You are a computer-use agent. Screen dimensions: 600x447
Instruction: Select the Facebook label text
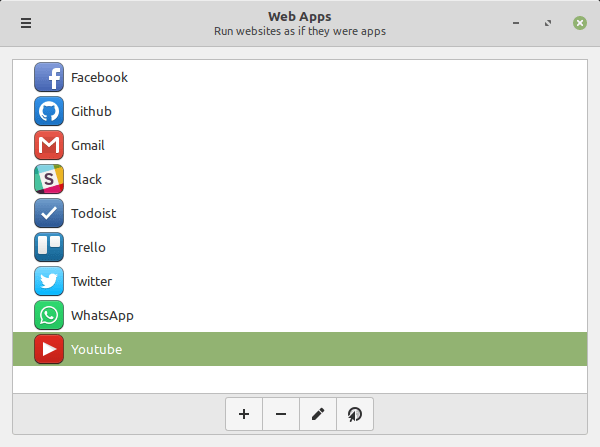click(99, 78)
